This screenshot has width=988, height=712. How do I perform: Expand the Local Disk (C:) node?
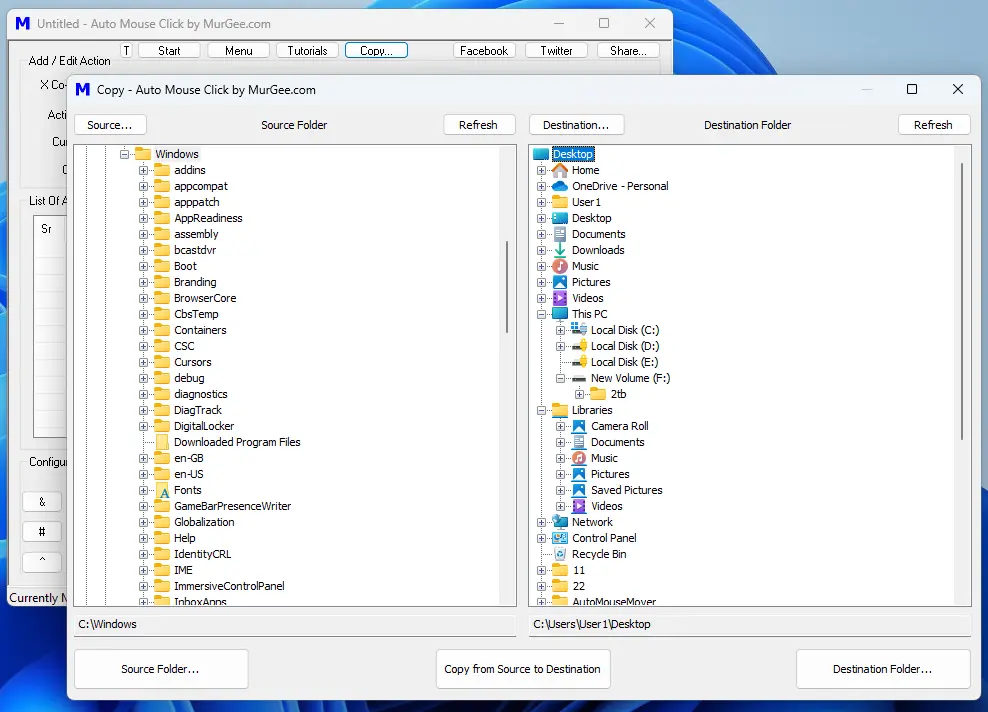pos(560,330)
